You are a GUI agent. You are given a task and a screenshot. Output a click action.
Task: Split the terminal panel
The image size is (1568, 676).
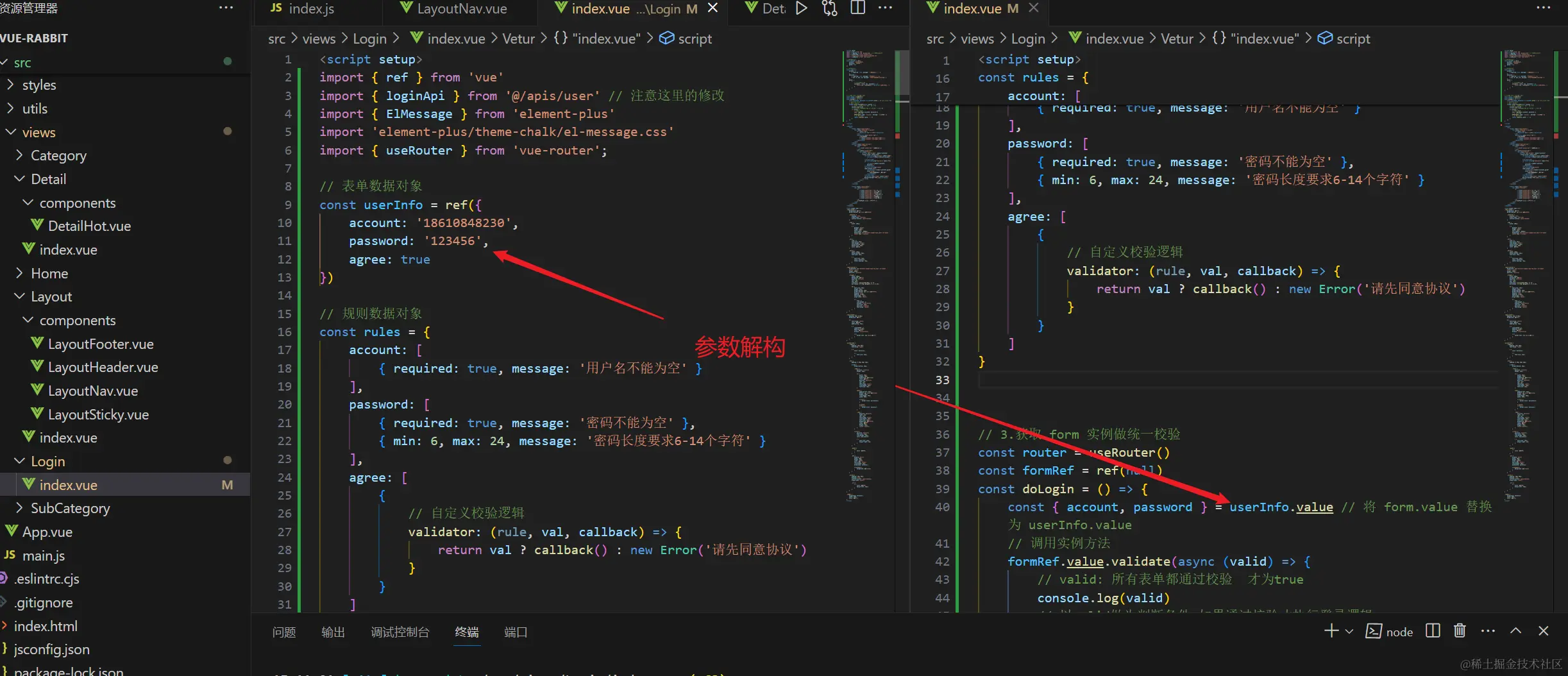tap(1433, 631)
